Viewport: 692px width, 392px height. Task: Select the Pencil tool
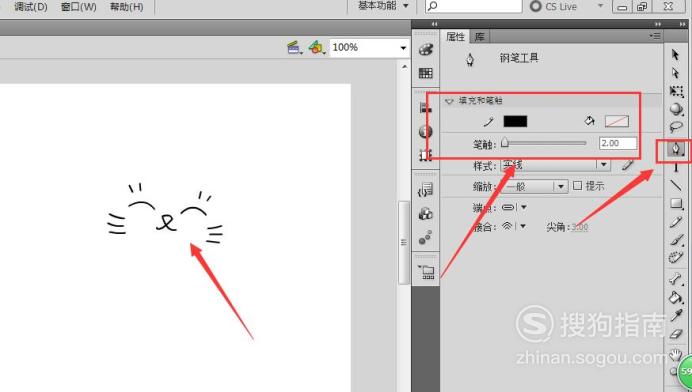(676, 222)
